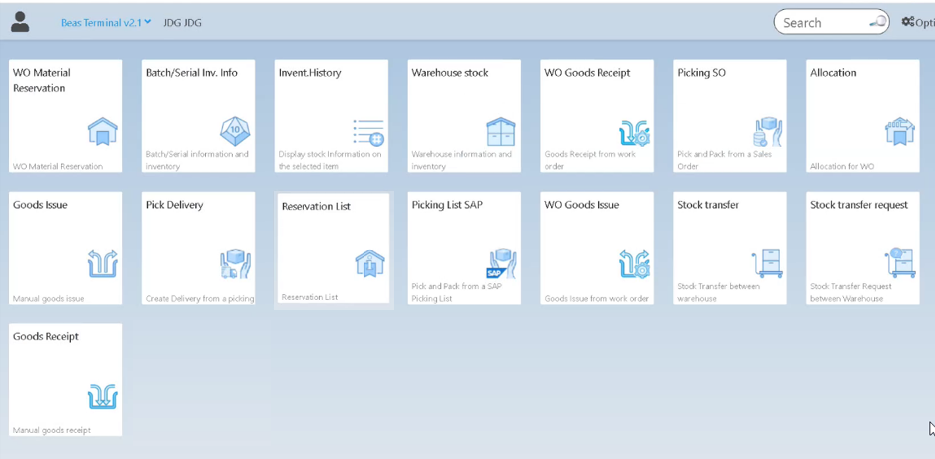This screenshot has width=935, height=459.
Task: Open the Invent.History list icon
Action: pos(368,131)
